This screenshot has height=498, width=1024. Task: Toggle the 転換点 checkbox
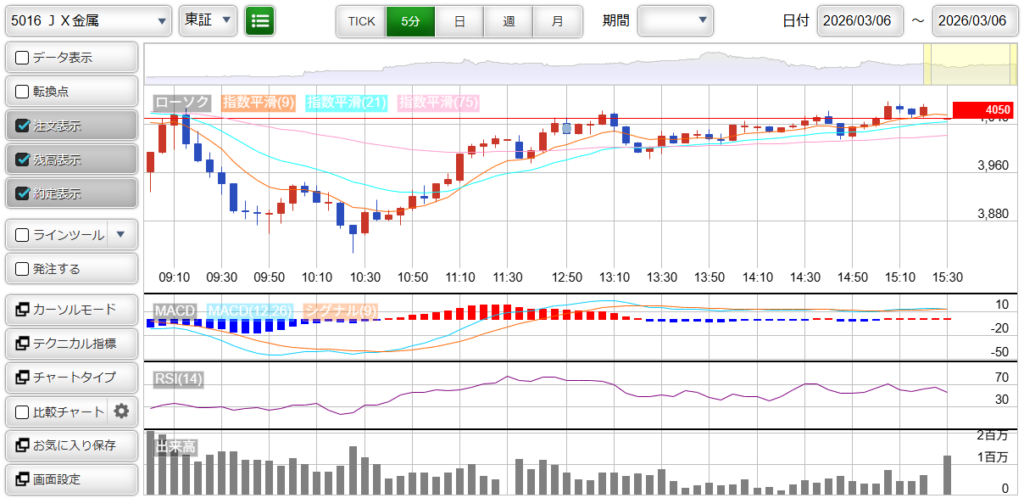(x=23, y=92)
